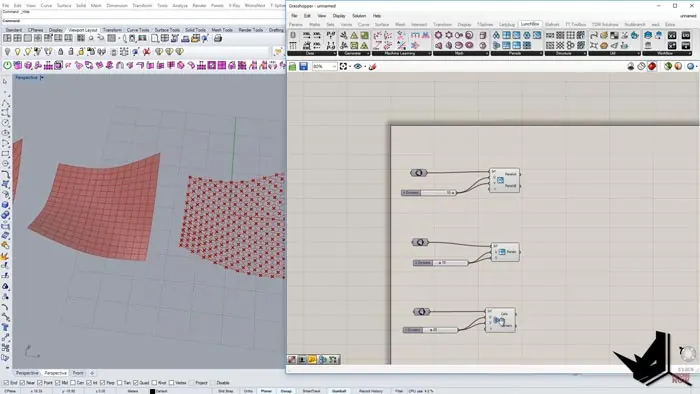Click the padlock lock objects icon
This screenshot has width=700, height=394.
[61, 52]
